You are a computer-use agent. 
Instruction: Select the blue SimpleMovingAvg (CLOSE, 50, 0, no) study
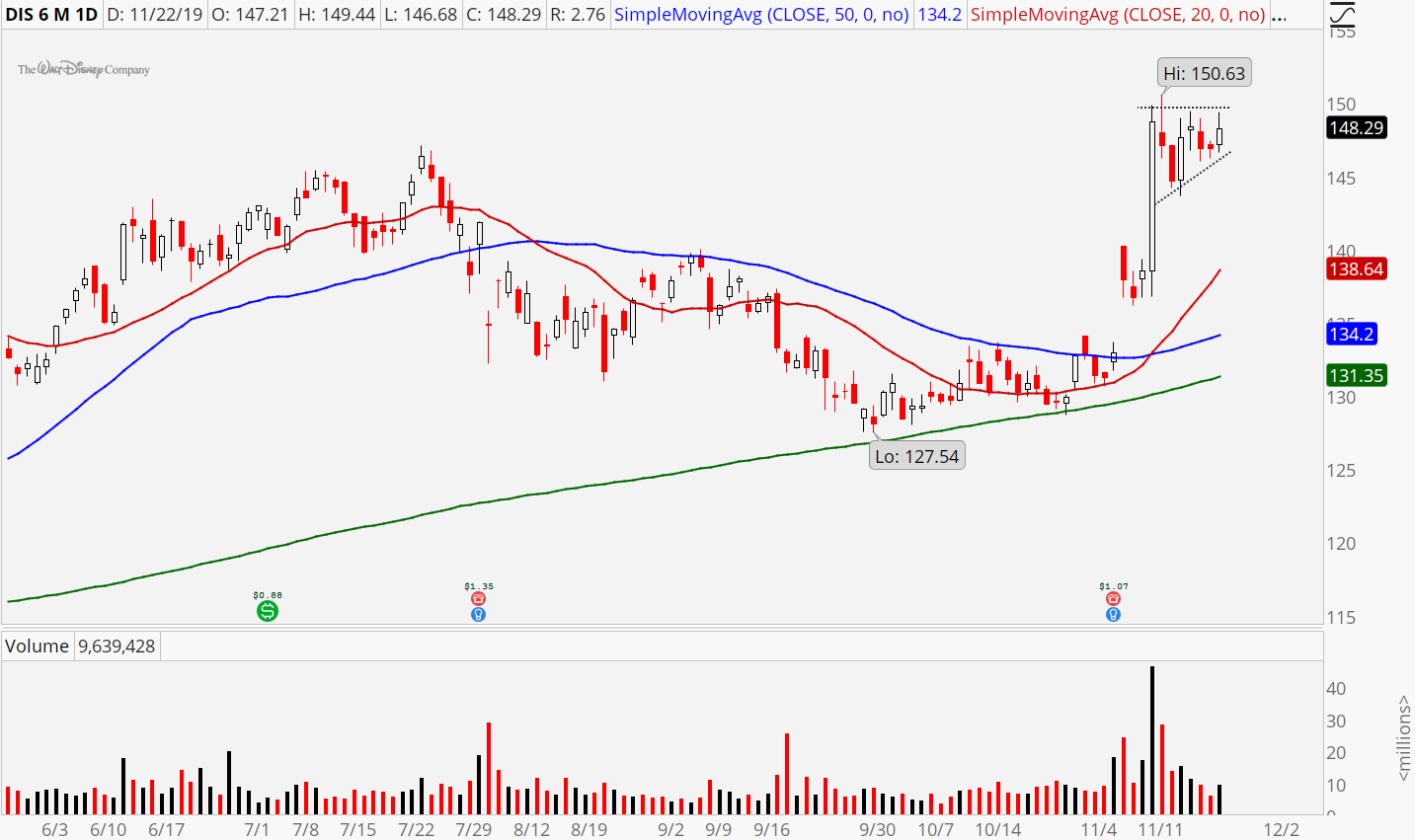click(761, 15)
